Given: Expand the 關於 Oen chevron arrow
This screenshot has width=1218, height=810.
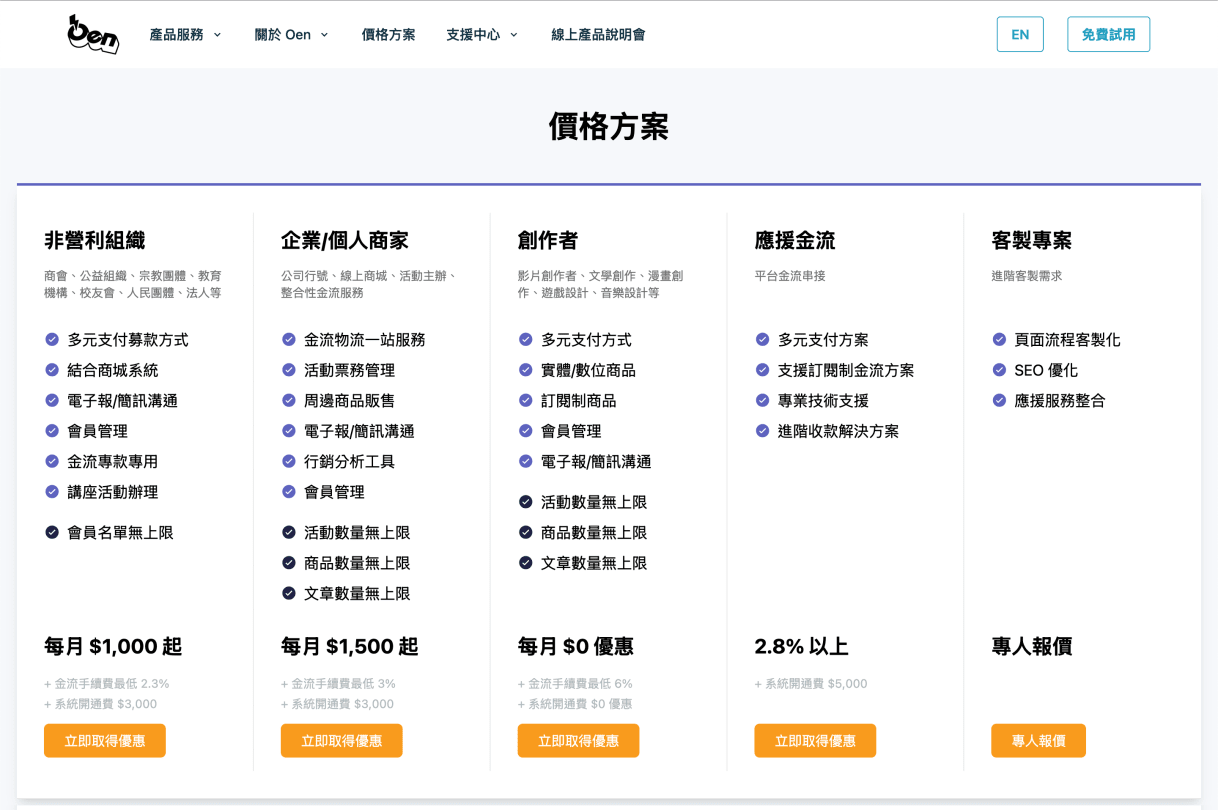Looking at the screenshot, I should [x=324, y=34].
